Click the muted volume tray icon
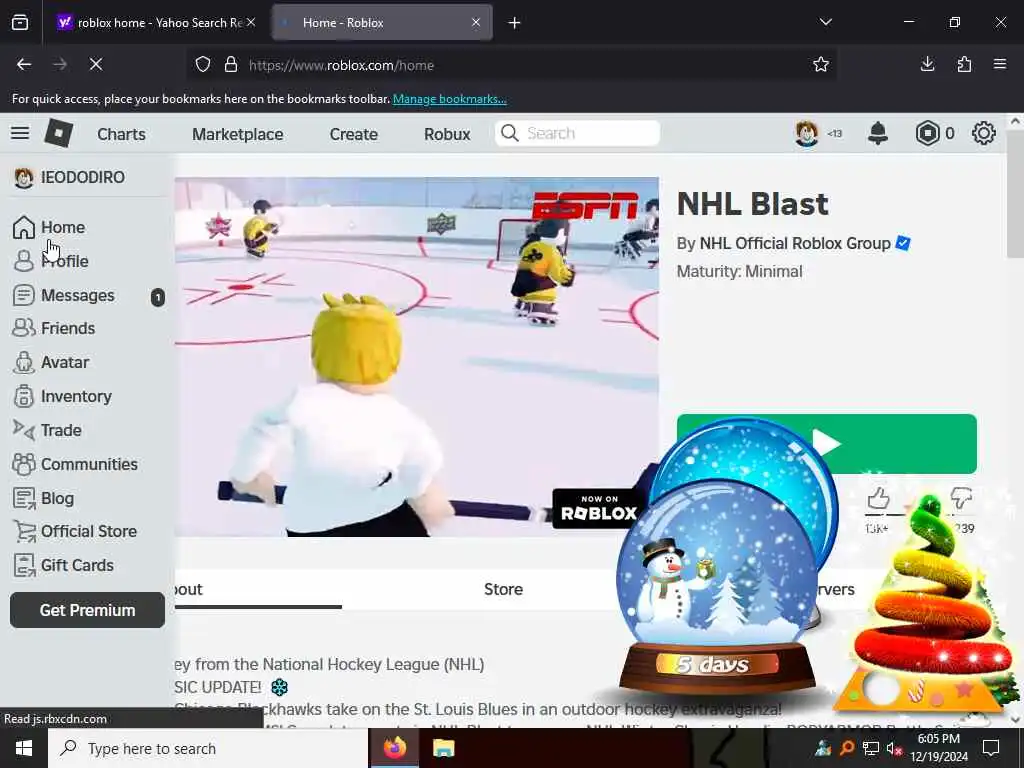Image resolution: width=1024 pixels, height=768 pixels. pyautogui.click(x=893, y=749)
